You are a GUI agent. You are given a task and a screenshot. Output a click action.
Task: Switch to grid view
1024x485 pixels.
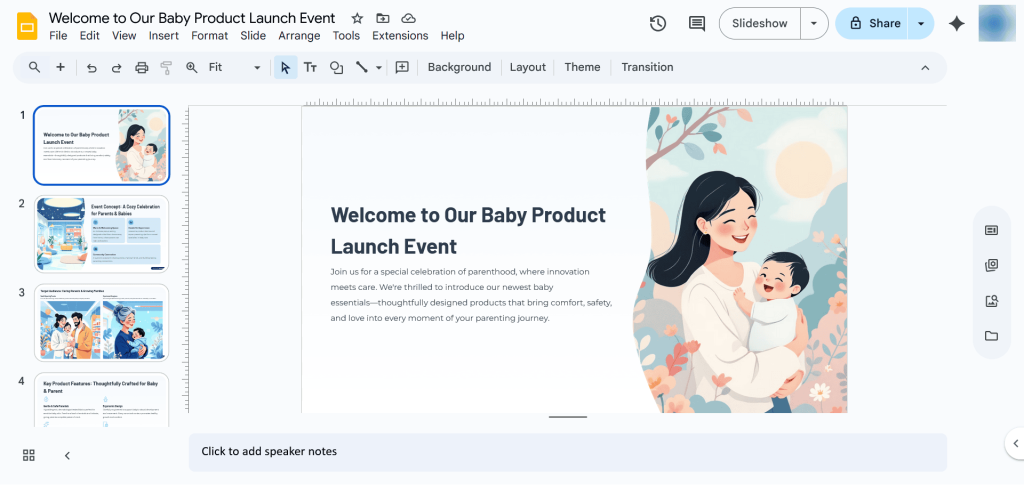[x=29, y=455]
